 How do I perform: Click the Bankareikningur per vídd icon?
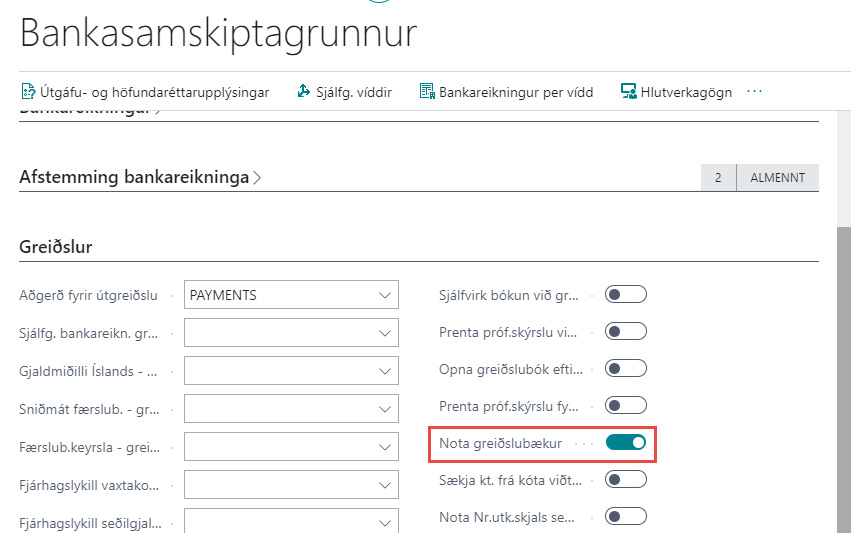[x=427, y=92]
